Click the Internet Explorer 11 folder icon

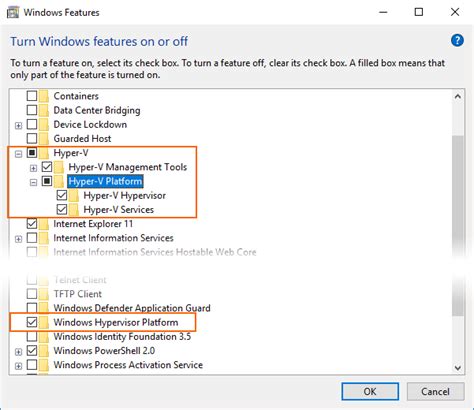44,224
